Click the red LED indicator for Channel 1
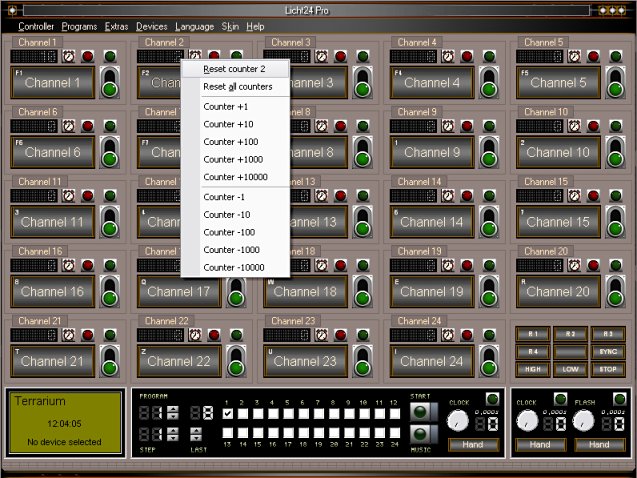Screen dimensions: 637x478 [x=87, y=57]
